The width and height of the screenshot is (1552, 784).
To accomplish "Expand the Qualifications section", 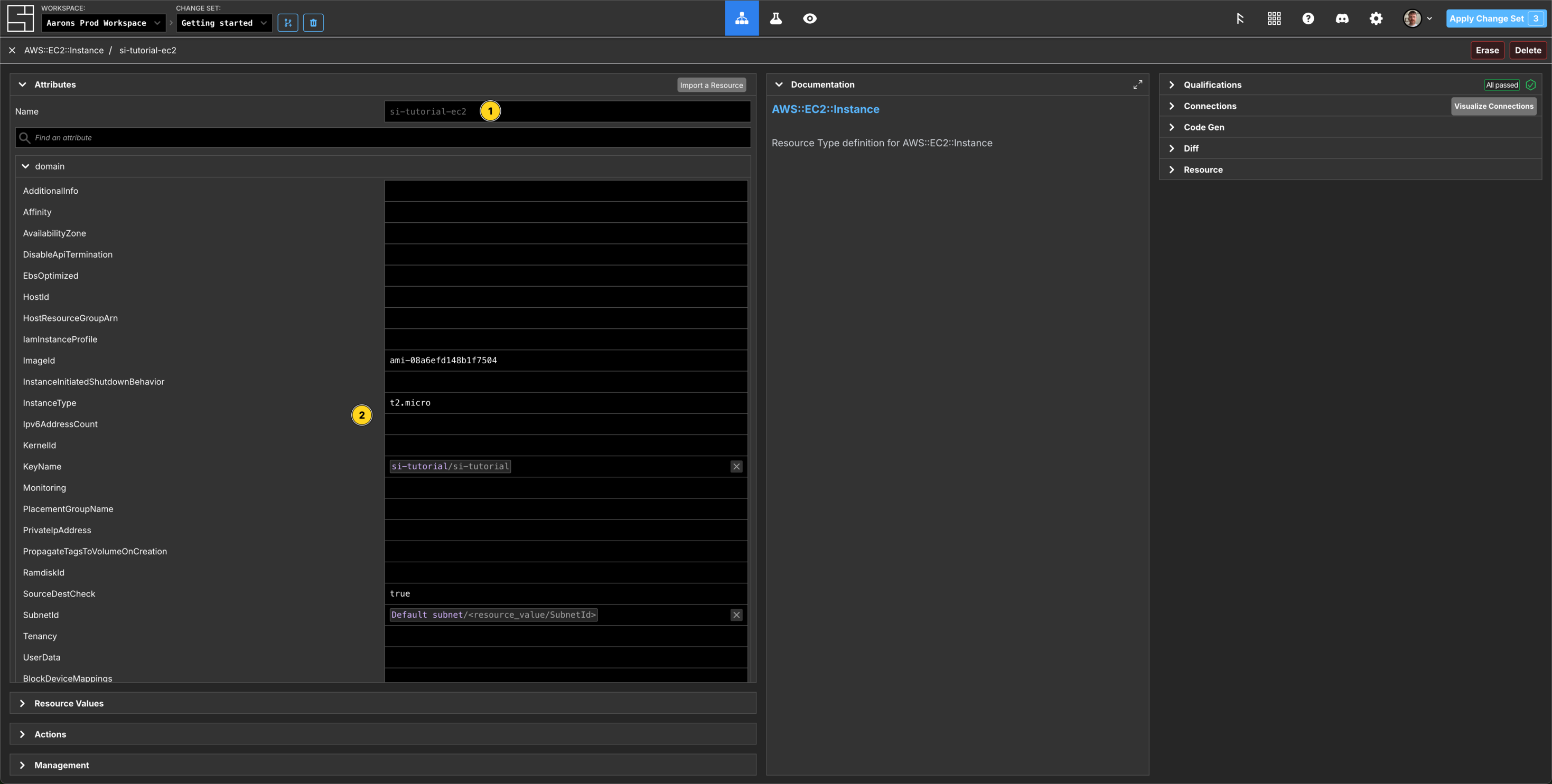I will click(x=1172, y=85).
